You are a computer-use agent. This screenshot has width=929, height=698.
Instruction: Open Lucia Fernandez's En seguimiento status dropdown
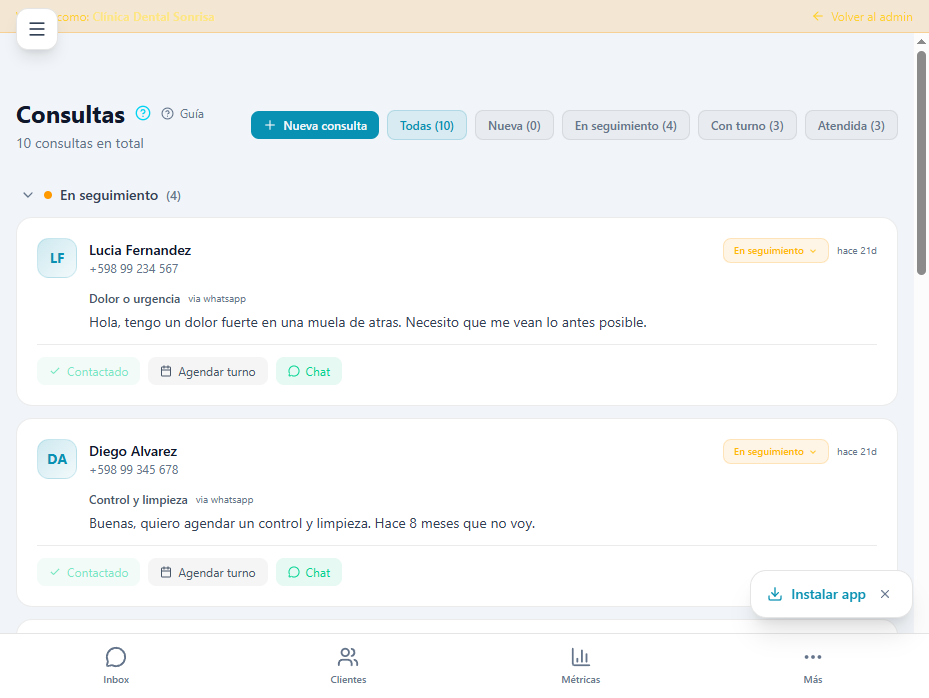(775, 251)
